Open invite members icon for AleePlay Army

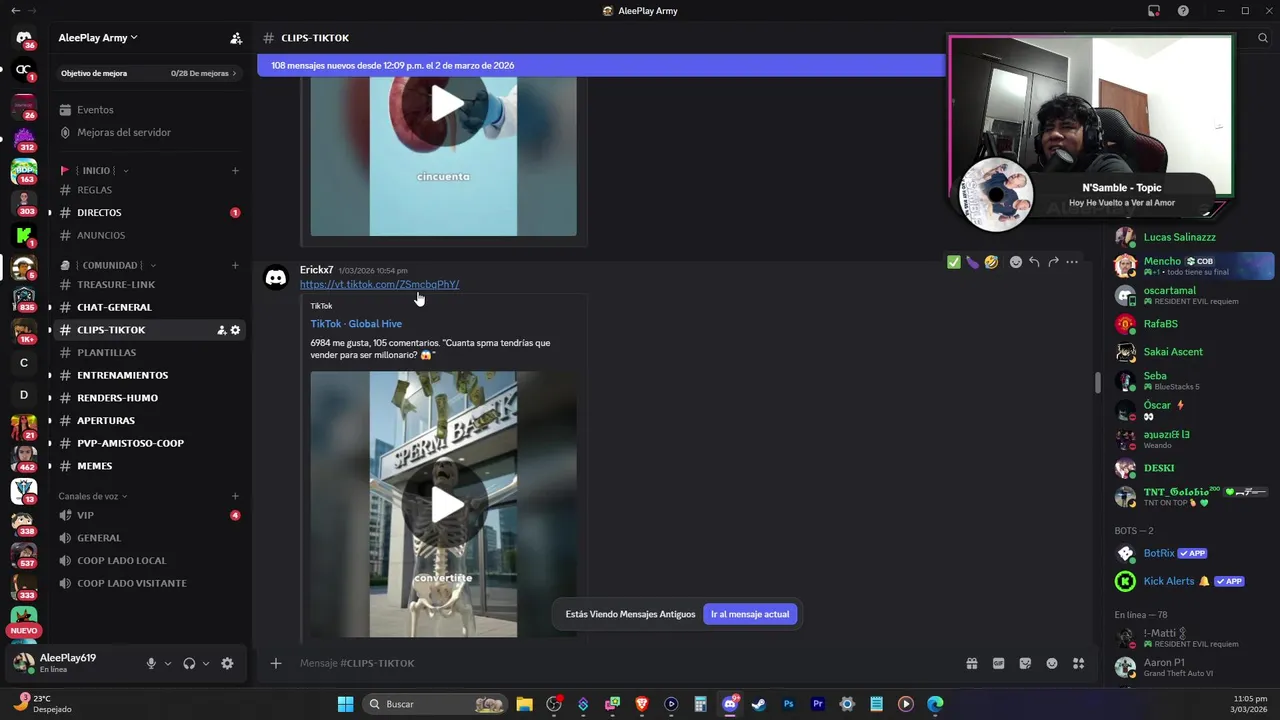click(x=236, y=38)
